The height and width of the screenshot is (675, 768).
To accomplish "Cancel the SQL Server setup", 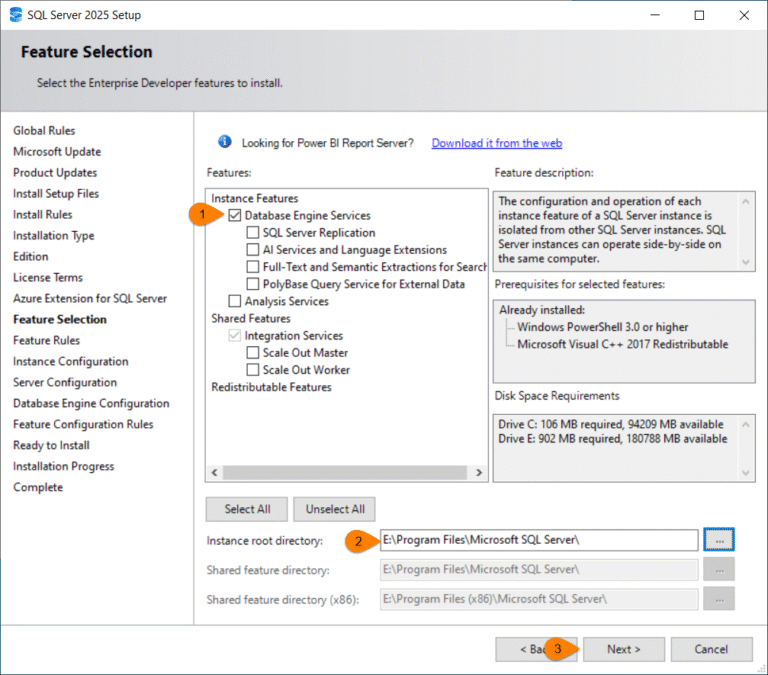I will tap(711, 649).
